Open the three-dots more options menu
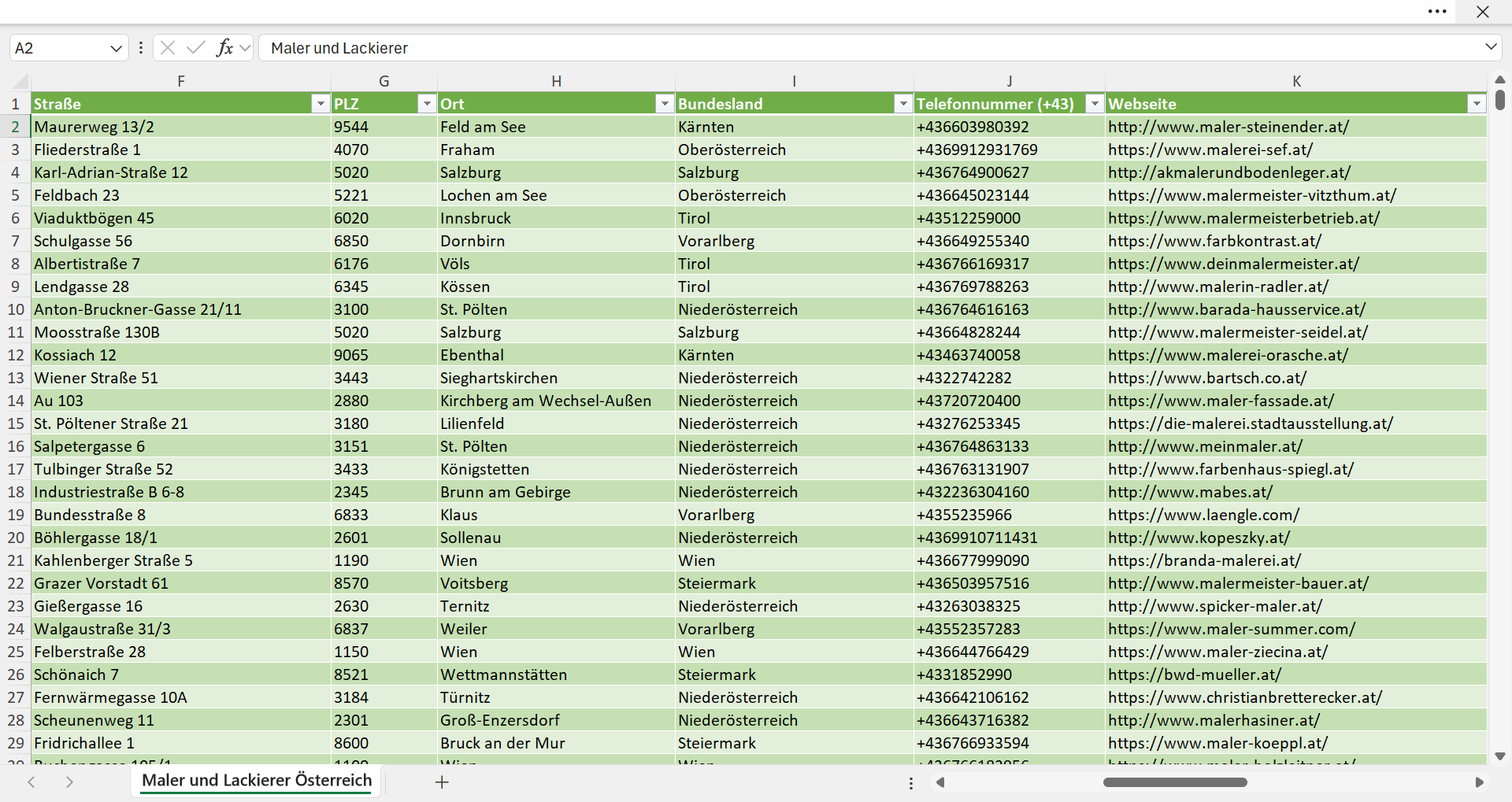1512x802 pixels. (x=1437, y=12)
